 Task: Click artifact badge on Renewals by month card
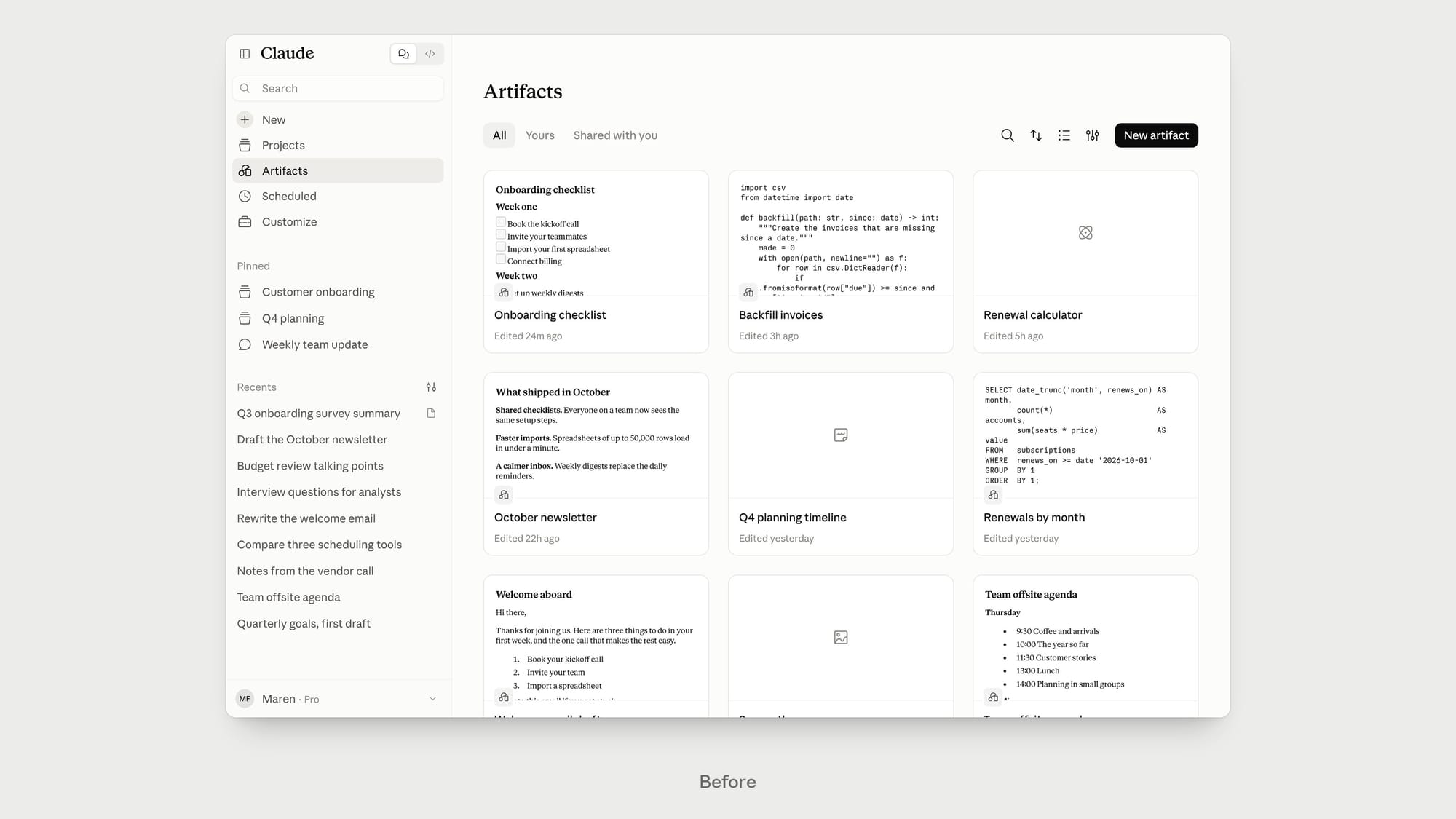coord(994,495)
